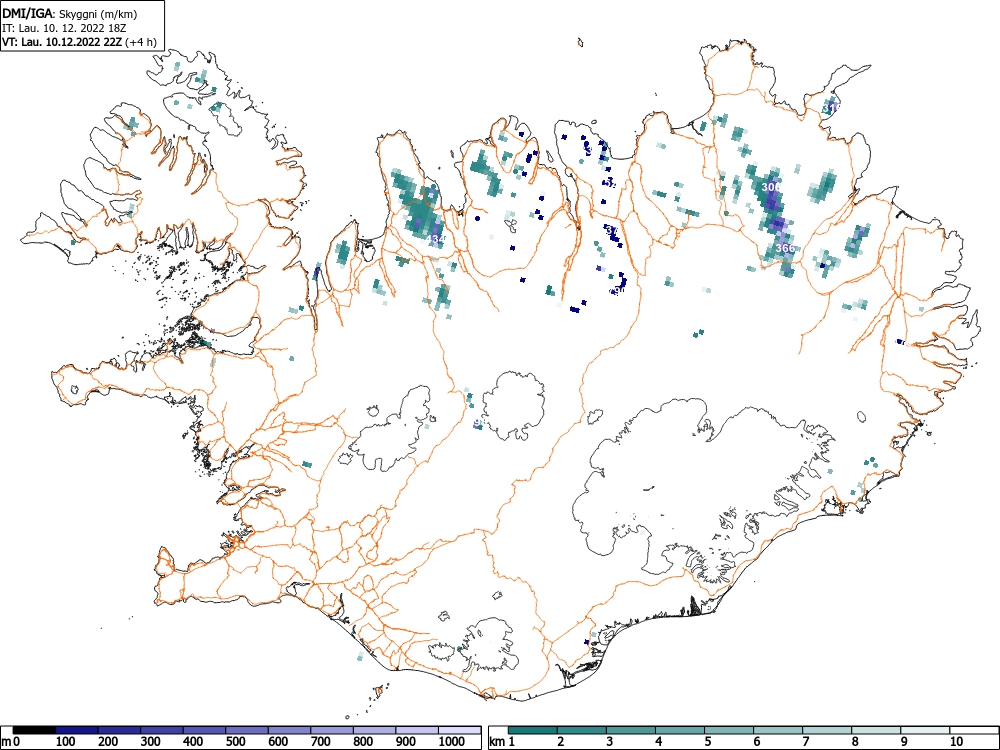The height and width of the screenshot is (750, 1000).
Task: Click the '600' label on metre scale
Action: pos(278,742)
